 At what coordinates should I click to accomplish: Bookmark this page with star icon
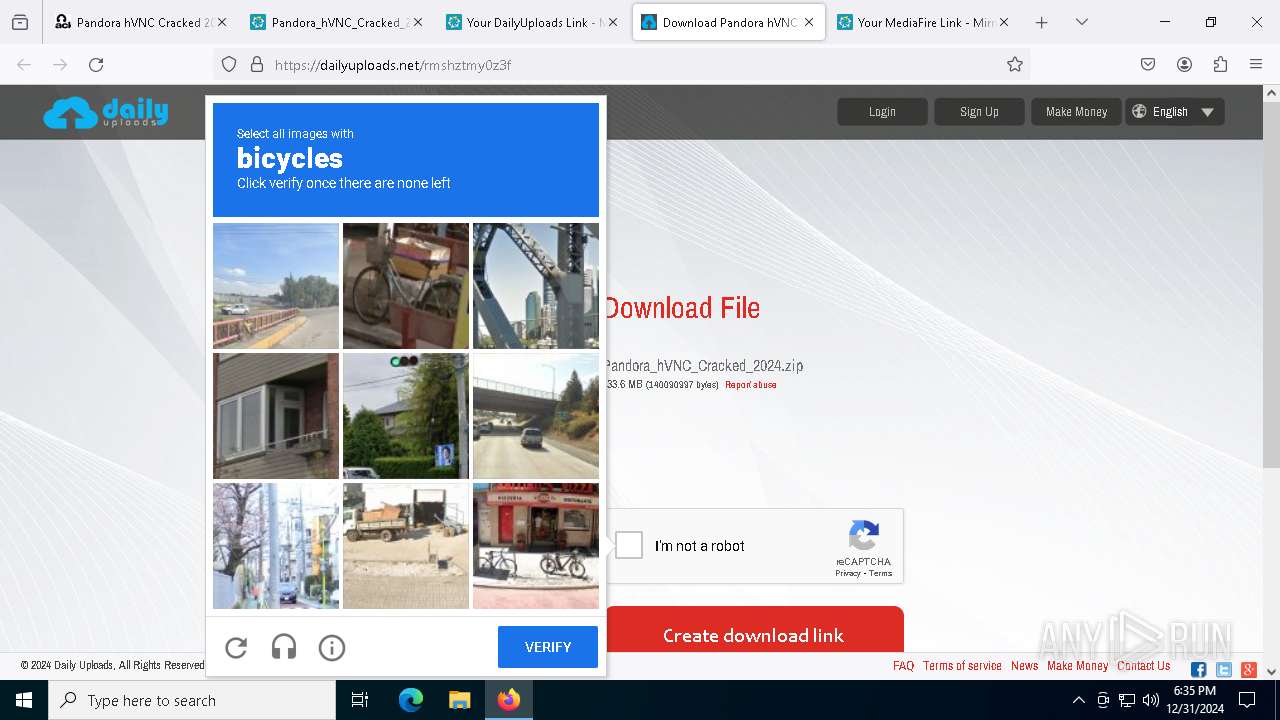pos(1015,64)
